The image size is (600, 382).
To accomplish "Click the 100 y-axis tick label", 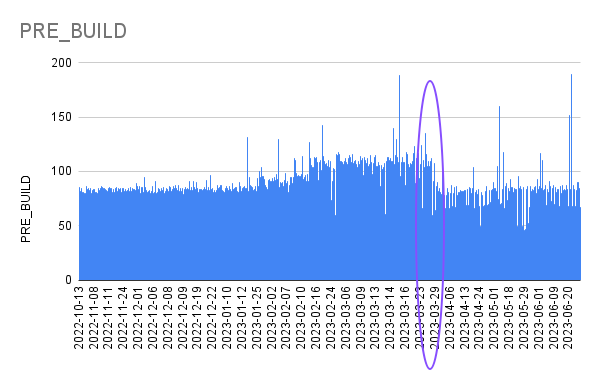I will (62, 171).
